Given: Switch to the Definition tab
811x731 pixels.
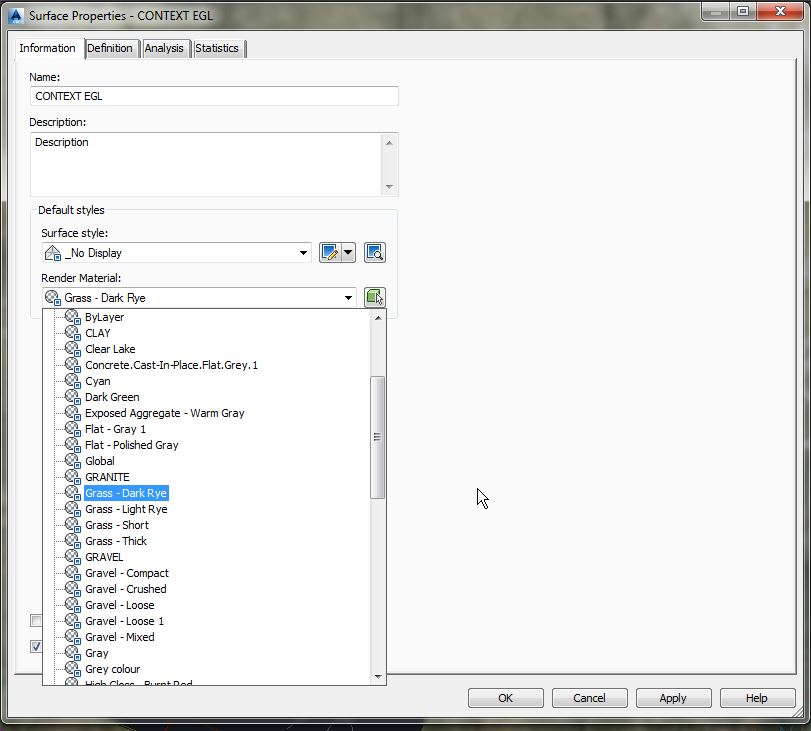Looking at the screenshot, I should click(x=110, y=48).
